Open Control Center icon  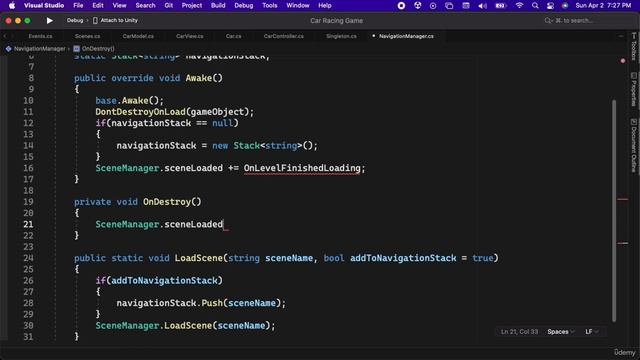[x=550, y=6]
